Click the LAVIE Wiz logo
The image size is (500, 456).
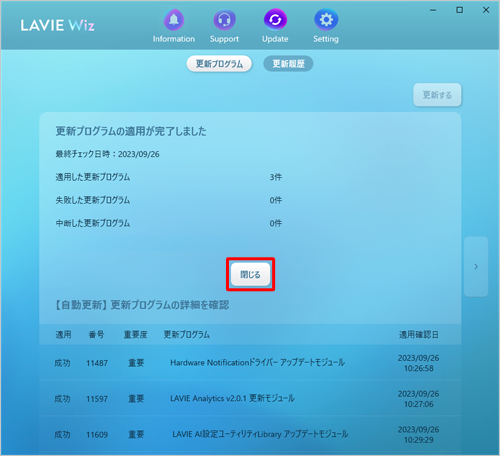click(x=57, y=25)
